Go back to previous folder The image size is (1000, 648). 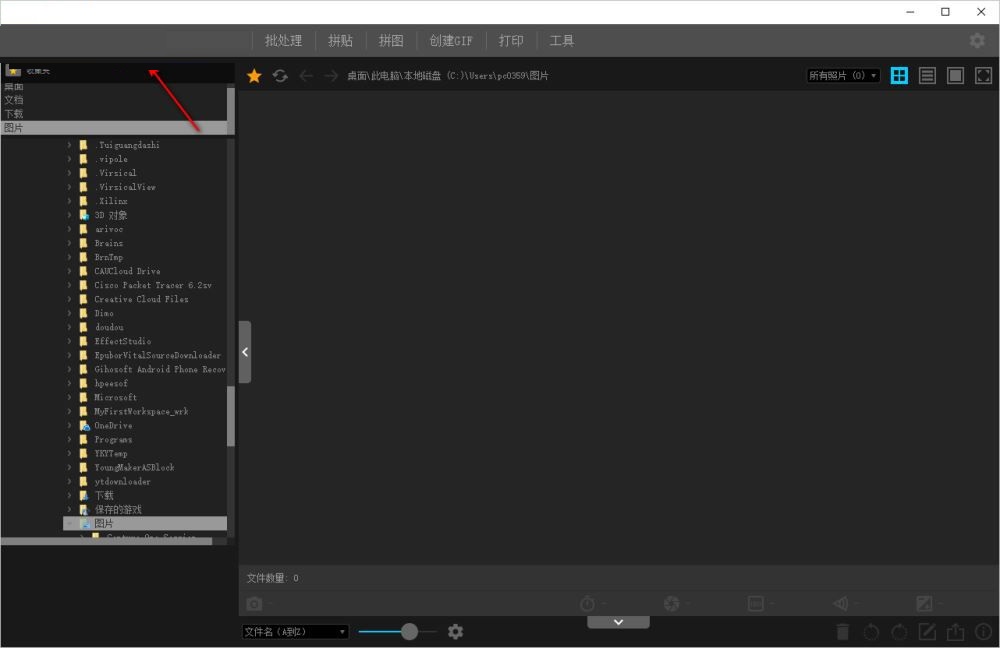pos(306,76)
